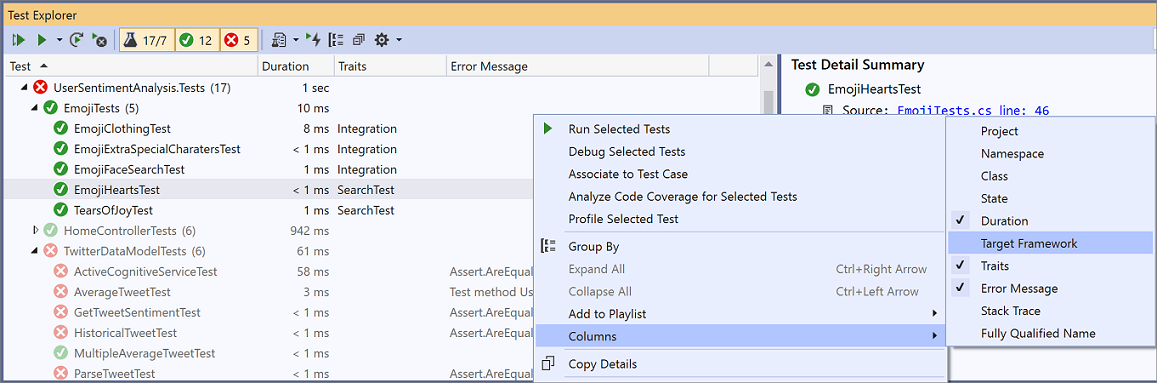Click the Collapse All toolbar icon

[359, 40]
